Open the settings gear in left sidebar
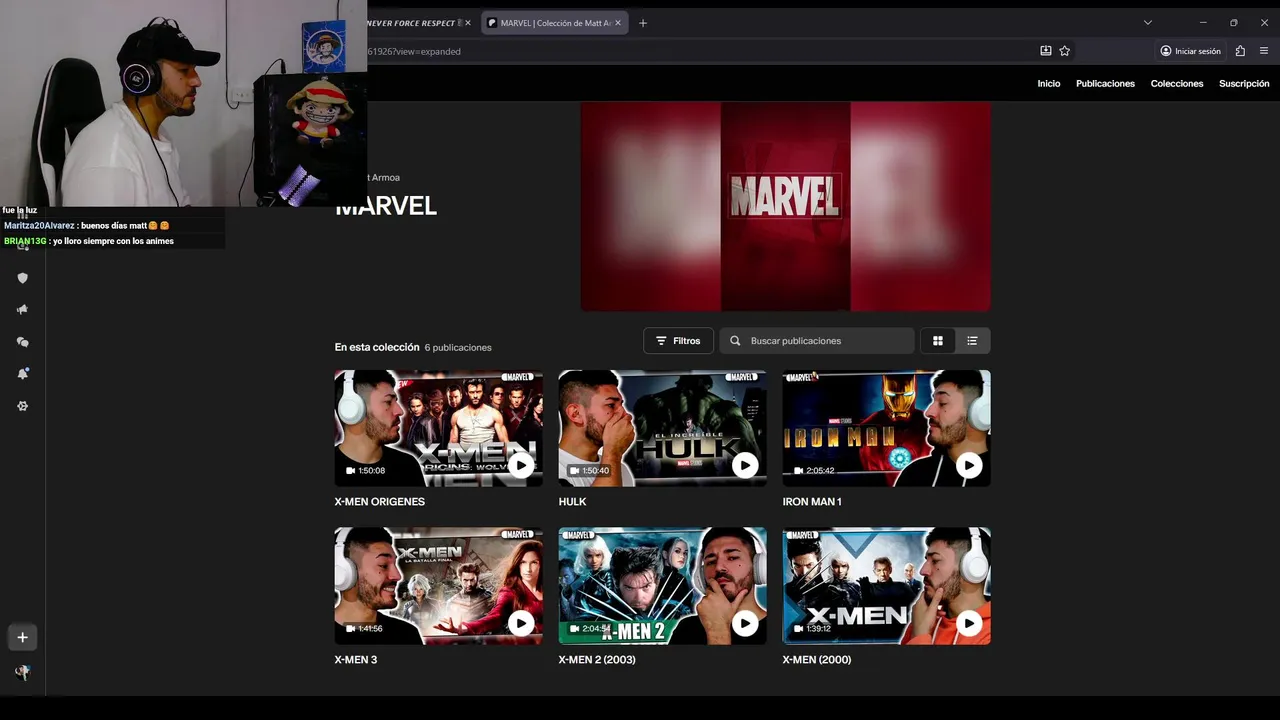Image resolution: width=1280 pixels, height=720 pixels. (22, 406)
